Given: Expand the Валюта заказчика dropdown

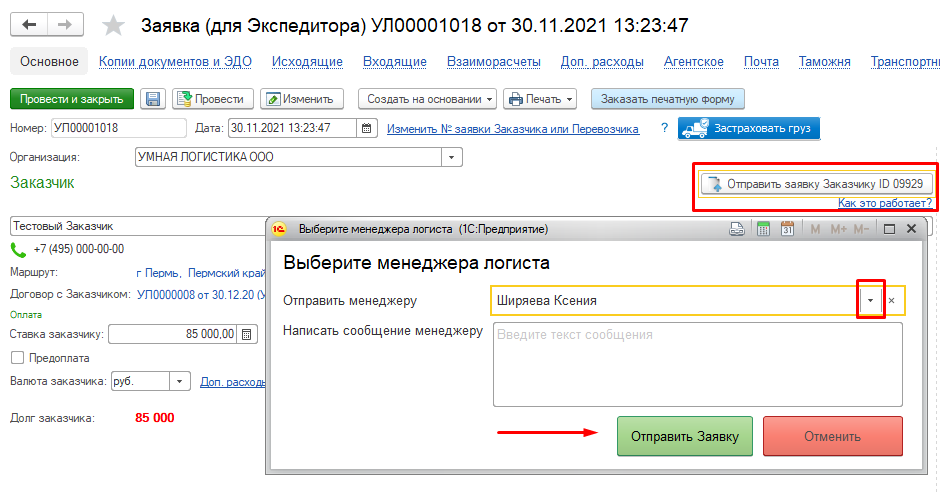Looking at the screenshot, I should [x=179, y=381].
